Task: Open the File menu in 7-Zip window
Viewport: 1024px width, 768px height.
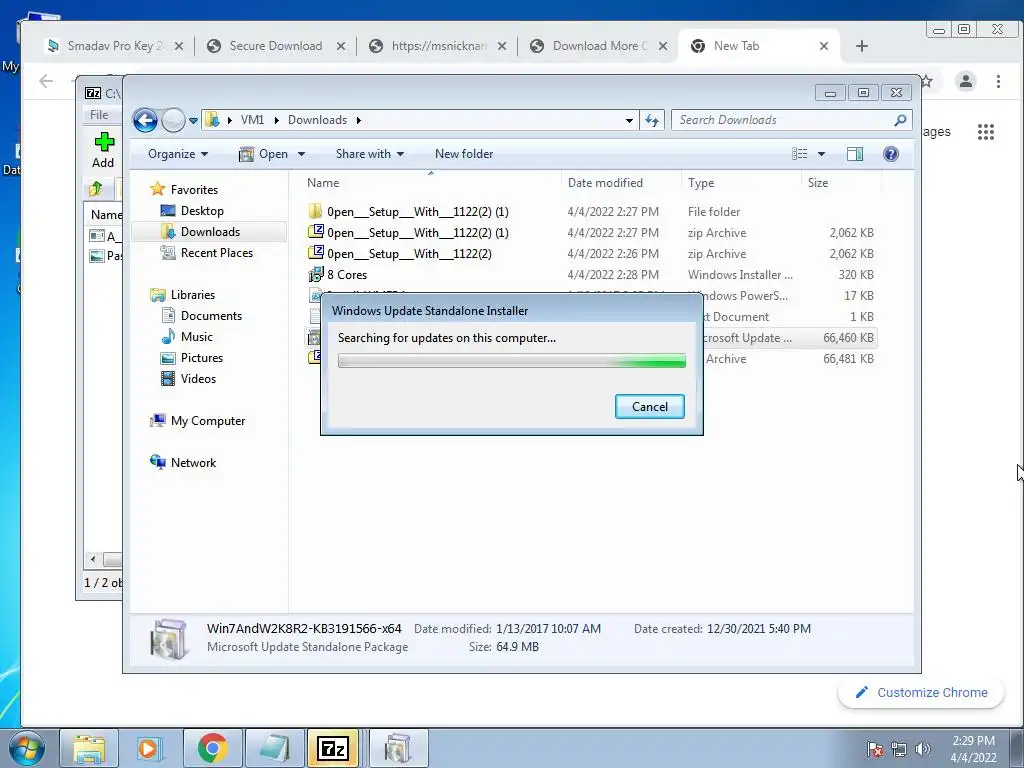Action: pos(99,115)
